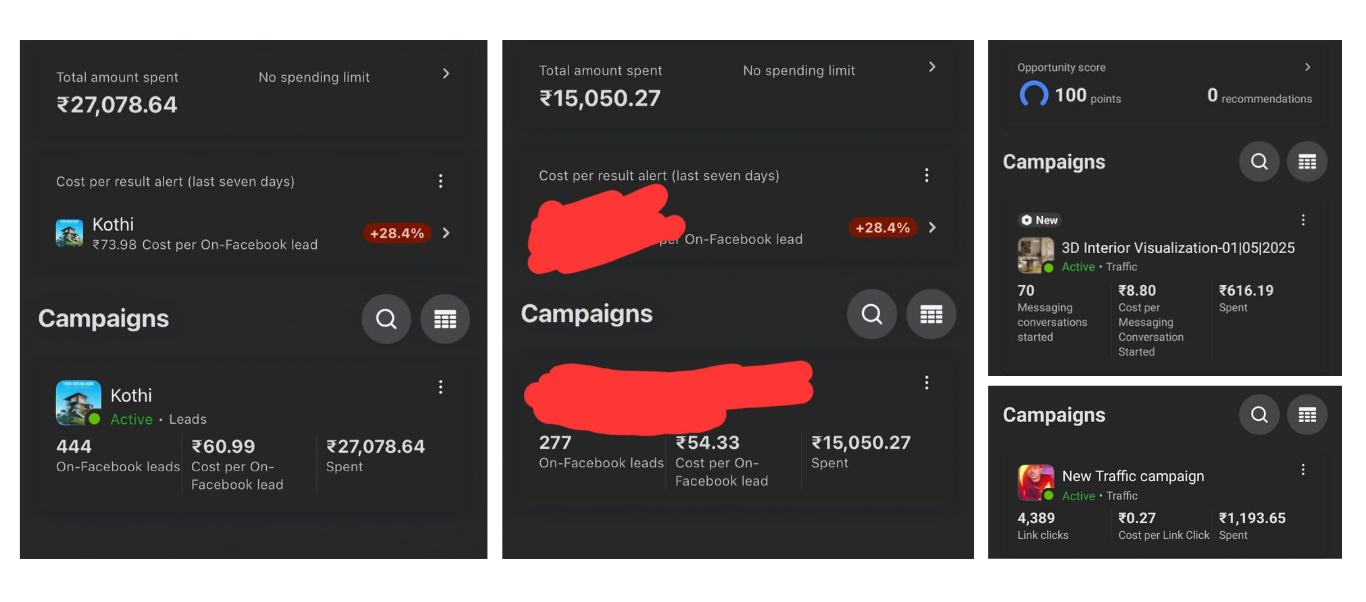Open New Traffic campaign title

point(1133,476)
